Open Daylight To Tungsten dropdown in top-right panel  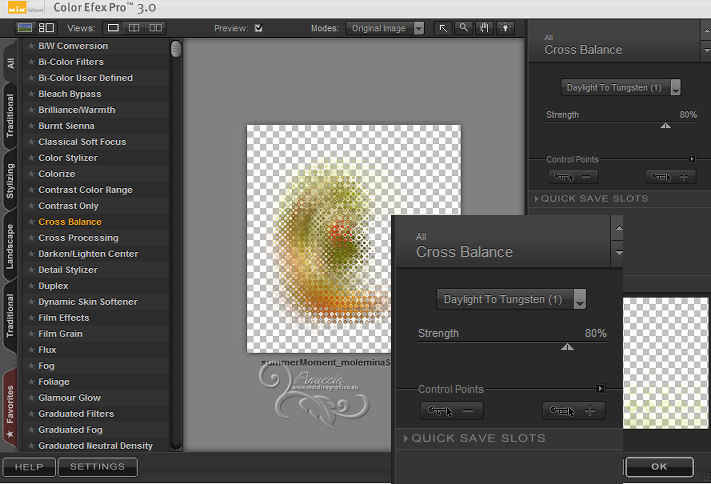[x=620, y=88]
